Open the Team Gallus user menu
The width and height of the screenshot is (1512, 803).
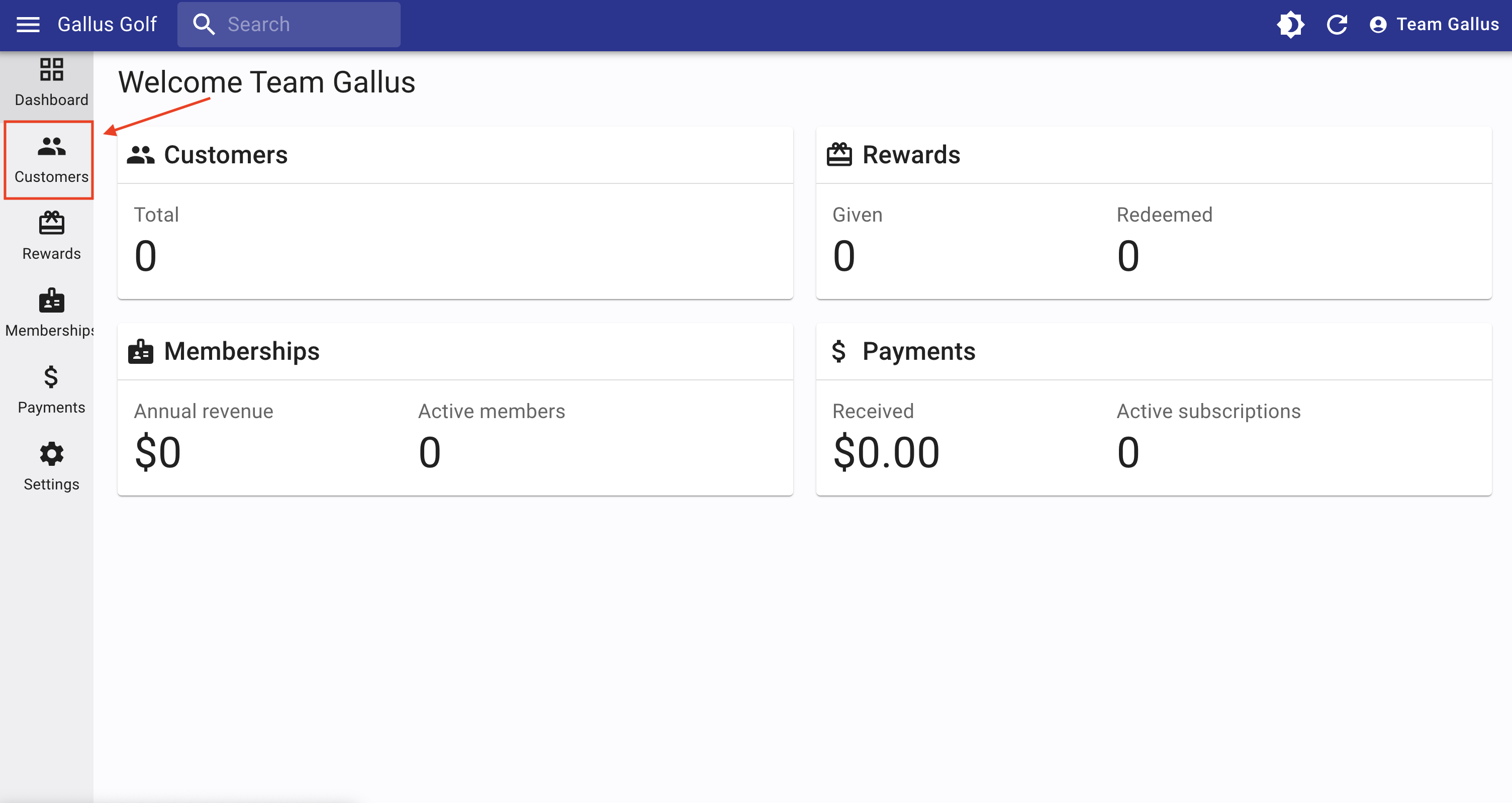coord(1434,24)
